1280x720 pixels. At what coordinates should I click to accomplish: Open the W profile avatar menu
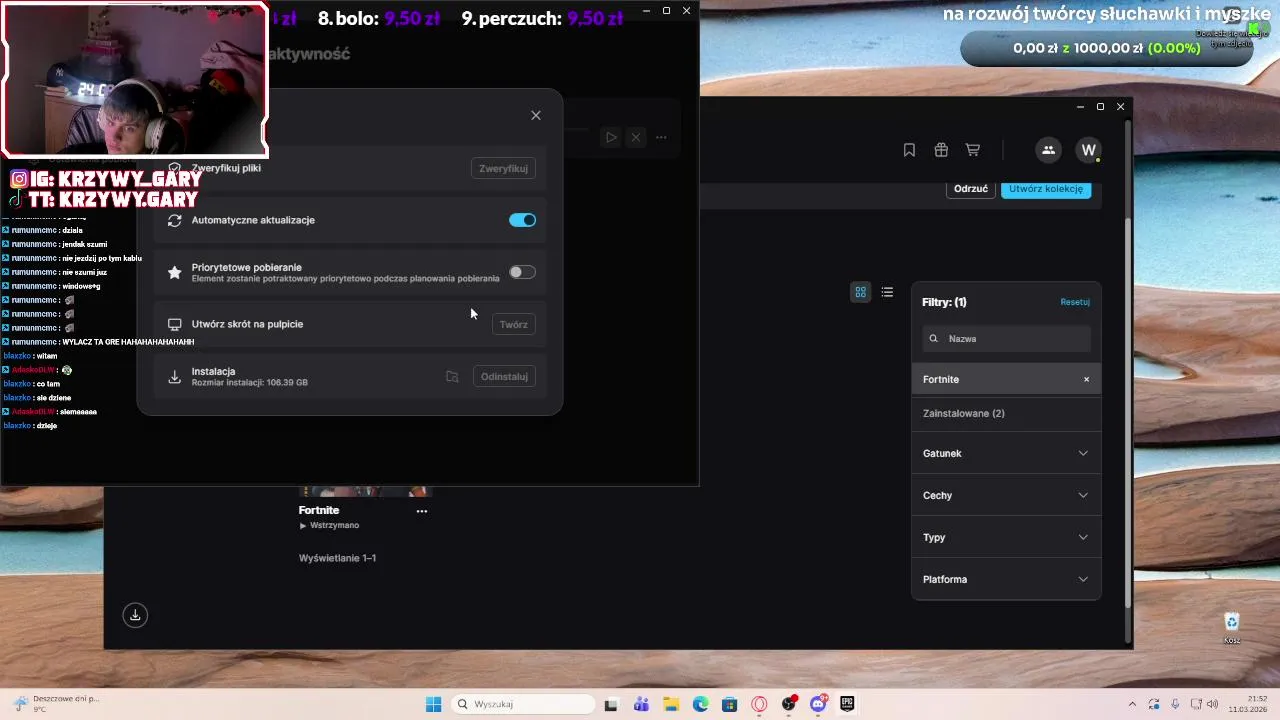tap(1088, 150)
